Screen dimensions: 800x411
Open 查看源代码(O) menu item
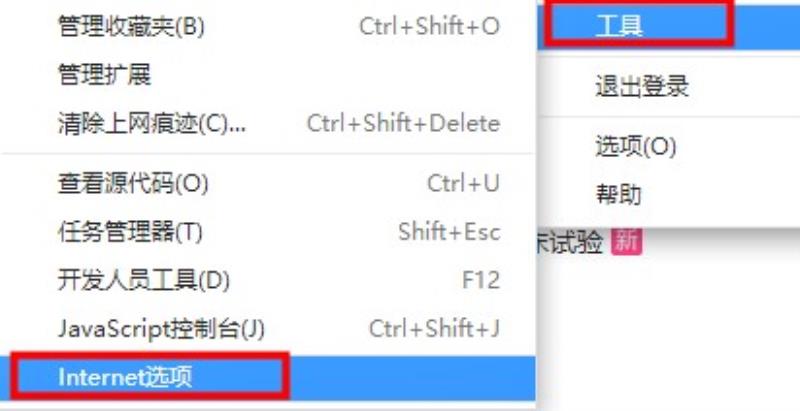[268, 183]
